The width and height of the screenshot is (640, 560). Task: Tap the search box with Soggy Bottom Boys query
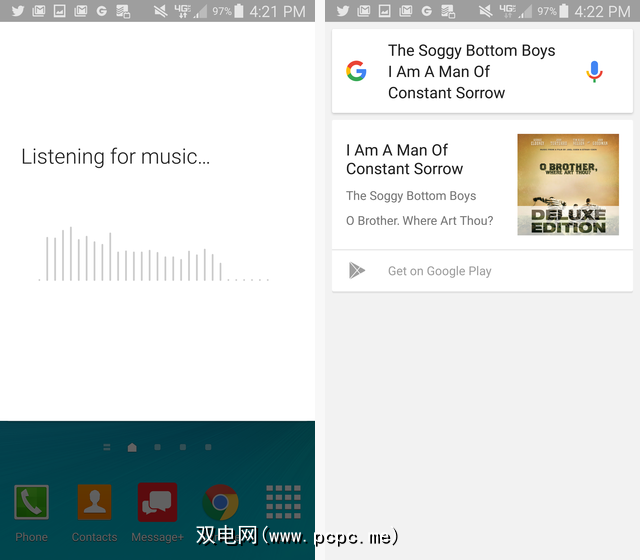click(482, 71)
